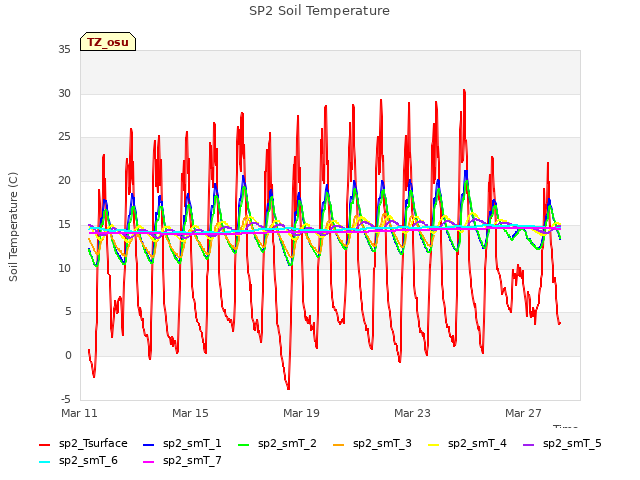This screenshot has height=480, width=640.
Task: Select the sp2_smT_7 legend label
Action: click(x=192, y=460)
